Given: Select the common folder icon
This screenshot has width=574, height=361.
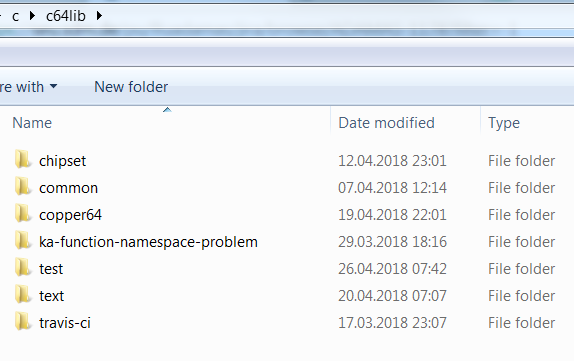Looking at the screenshot, I should 23,187.
